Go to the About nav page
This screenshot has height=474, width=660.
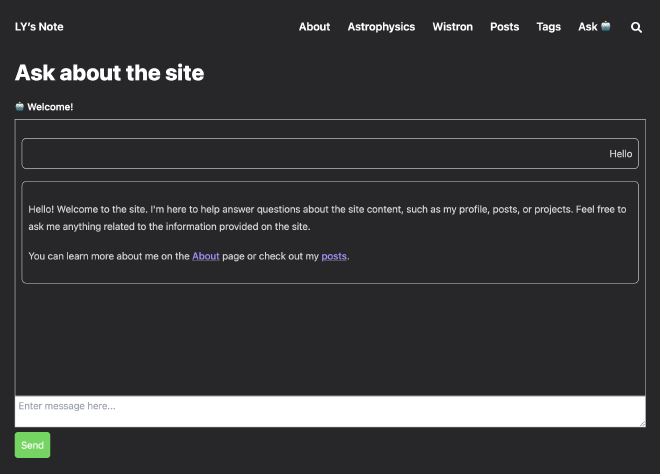point(314,27)
